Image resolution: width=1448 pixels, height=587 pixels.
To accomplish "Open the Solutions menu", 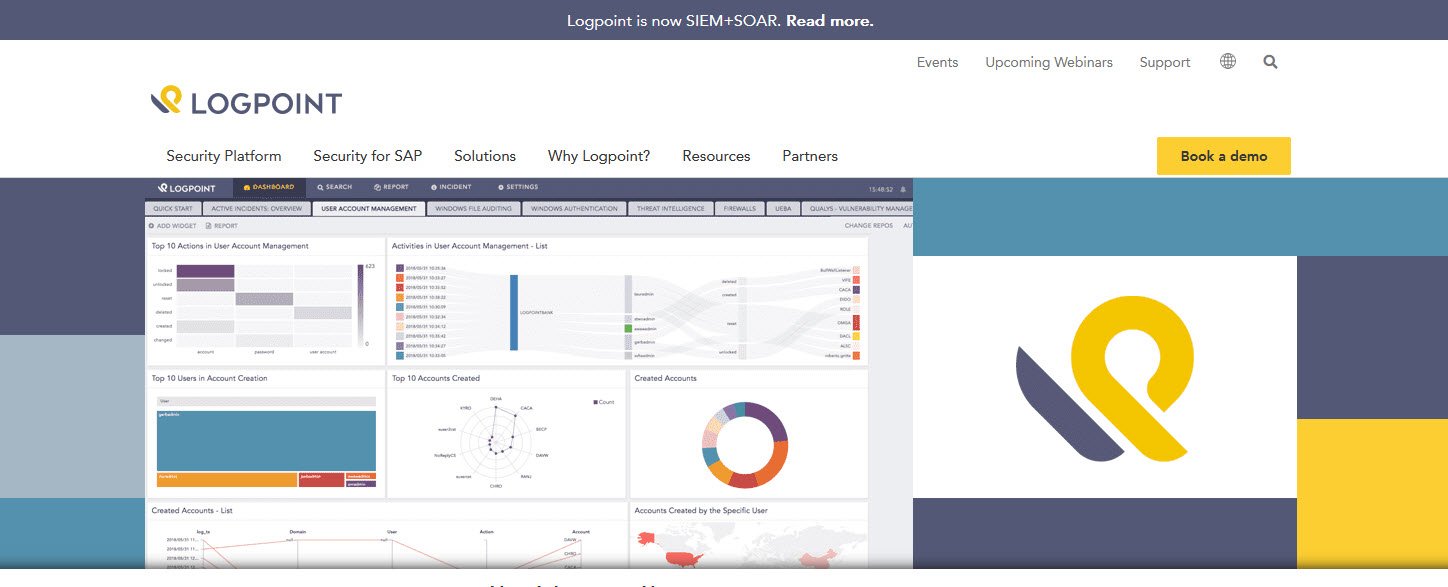I will pos(485,156).
